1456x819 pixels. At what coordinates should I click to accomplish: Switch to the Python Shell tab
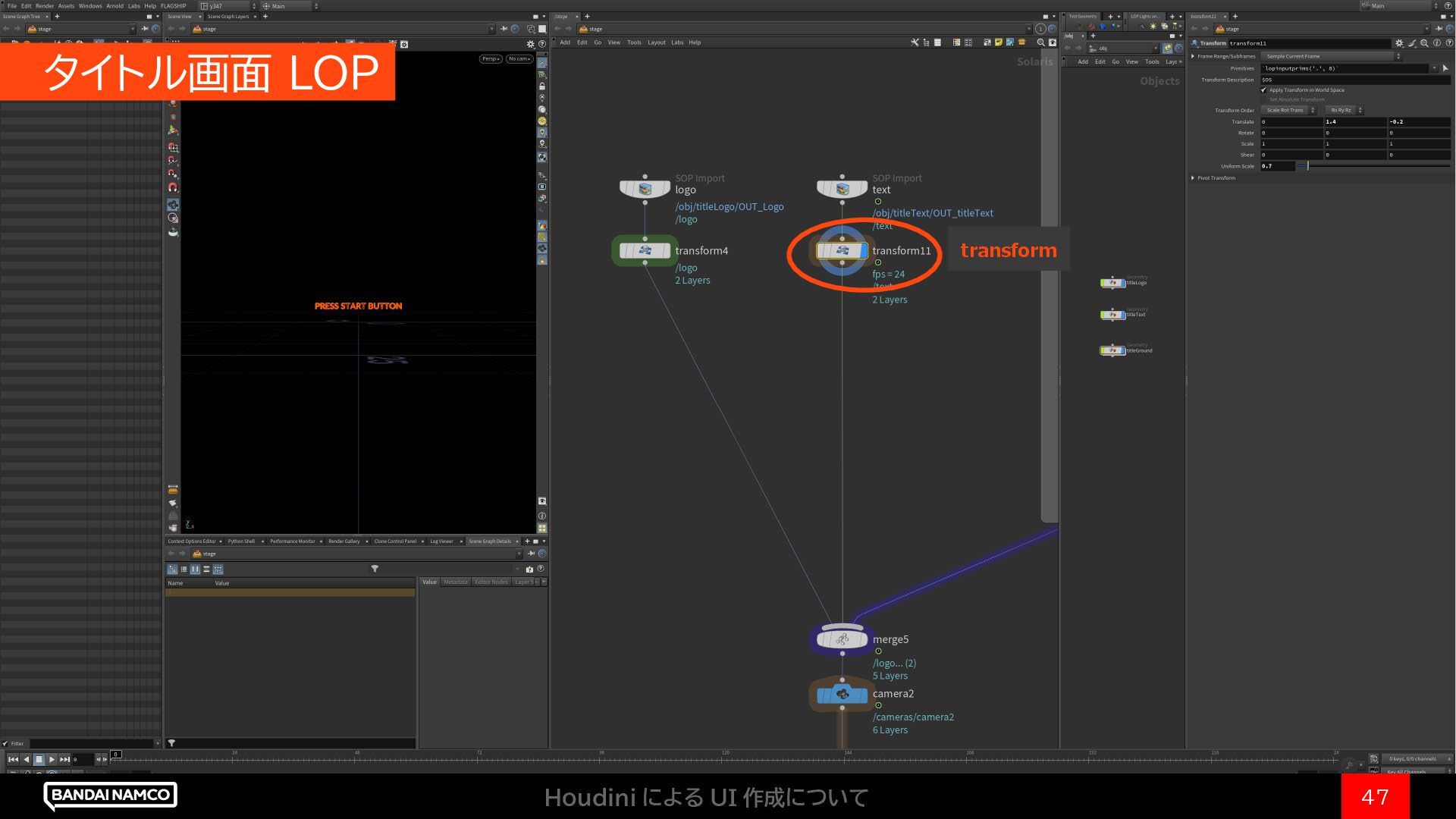point(241,541)
